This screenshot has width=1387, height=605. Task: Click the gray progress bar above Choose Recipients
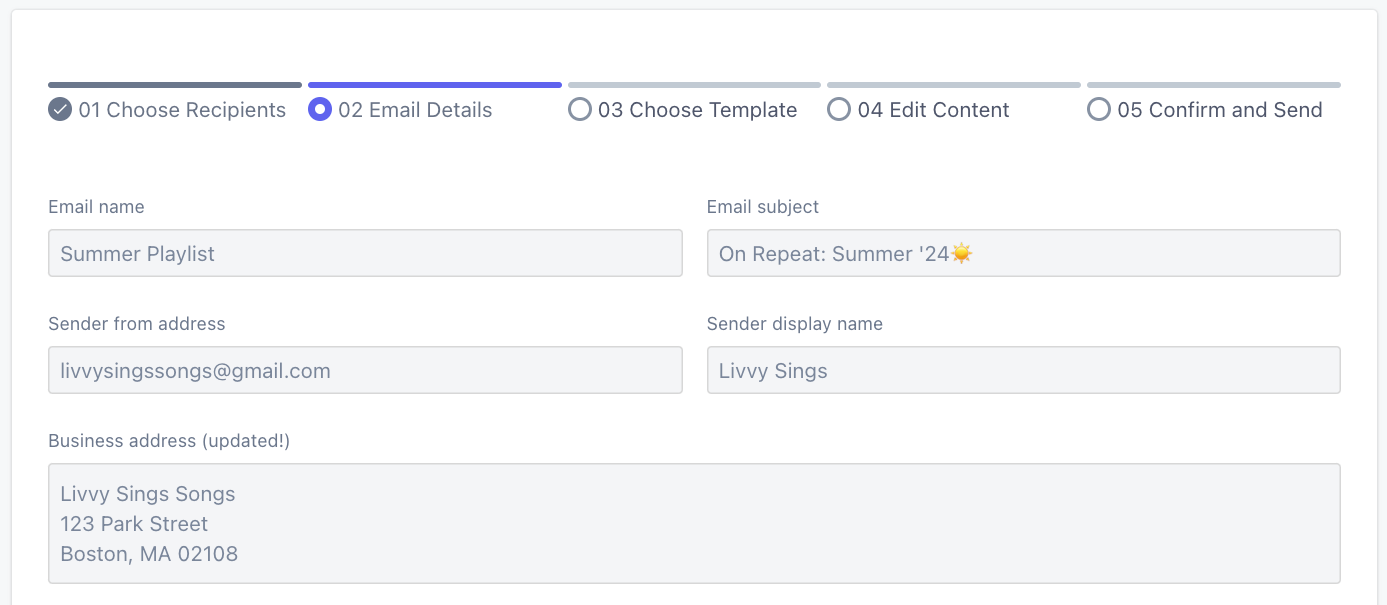click(175, 85)
